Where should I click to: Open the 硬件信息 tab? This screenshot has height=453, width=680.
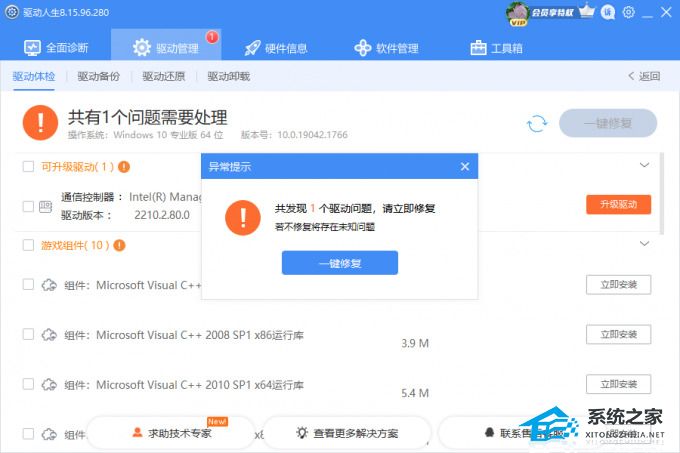pyautogui.click(x=276, y=48)
